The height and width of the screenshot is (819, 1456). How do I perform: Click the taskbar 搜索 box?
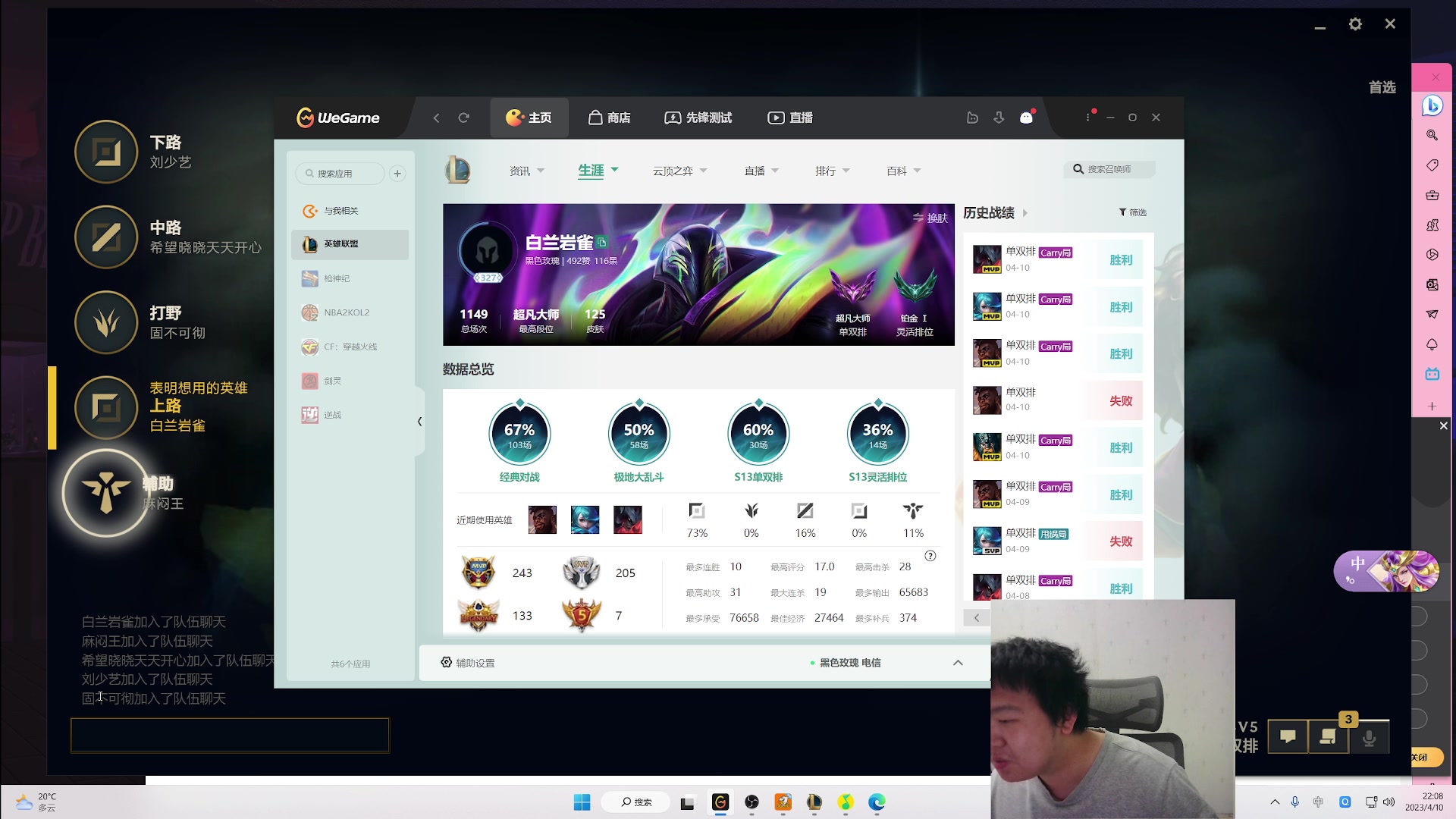click(635, 802)
